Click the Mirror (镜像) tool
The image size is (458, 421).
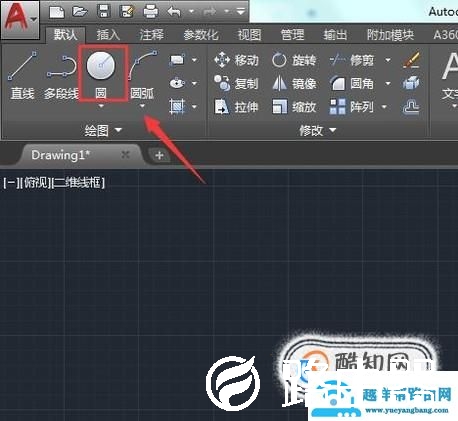(x=294, y=84)
